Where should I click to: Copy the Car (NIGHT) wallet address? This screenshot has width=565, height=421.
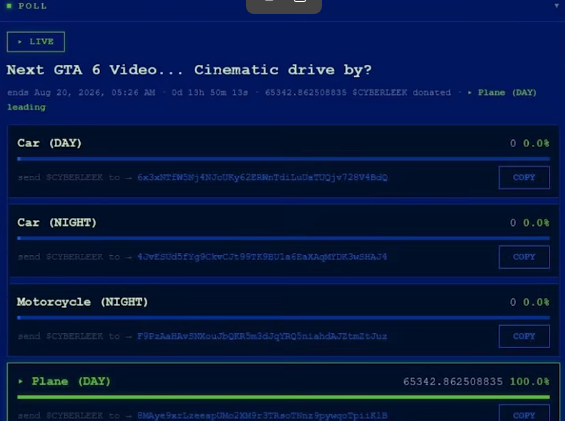pyautogui.click(x=524, y=257)
